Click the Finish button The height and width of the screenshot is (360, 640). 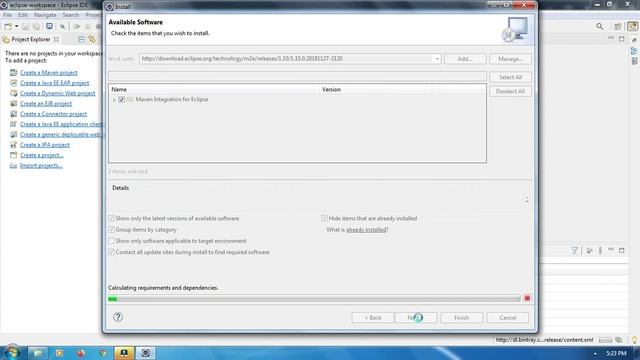pyautogui.click(x=462, y=318)
